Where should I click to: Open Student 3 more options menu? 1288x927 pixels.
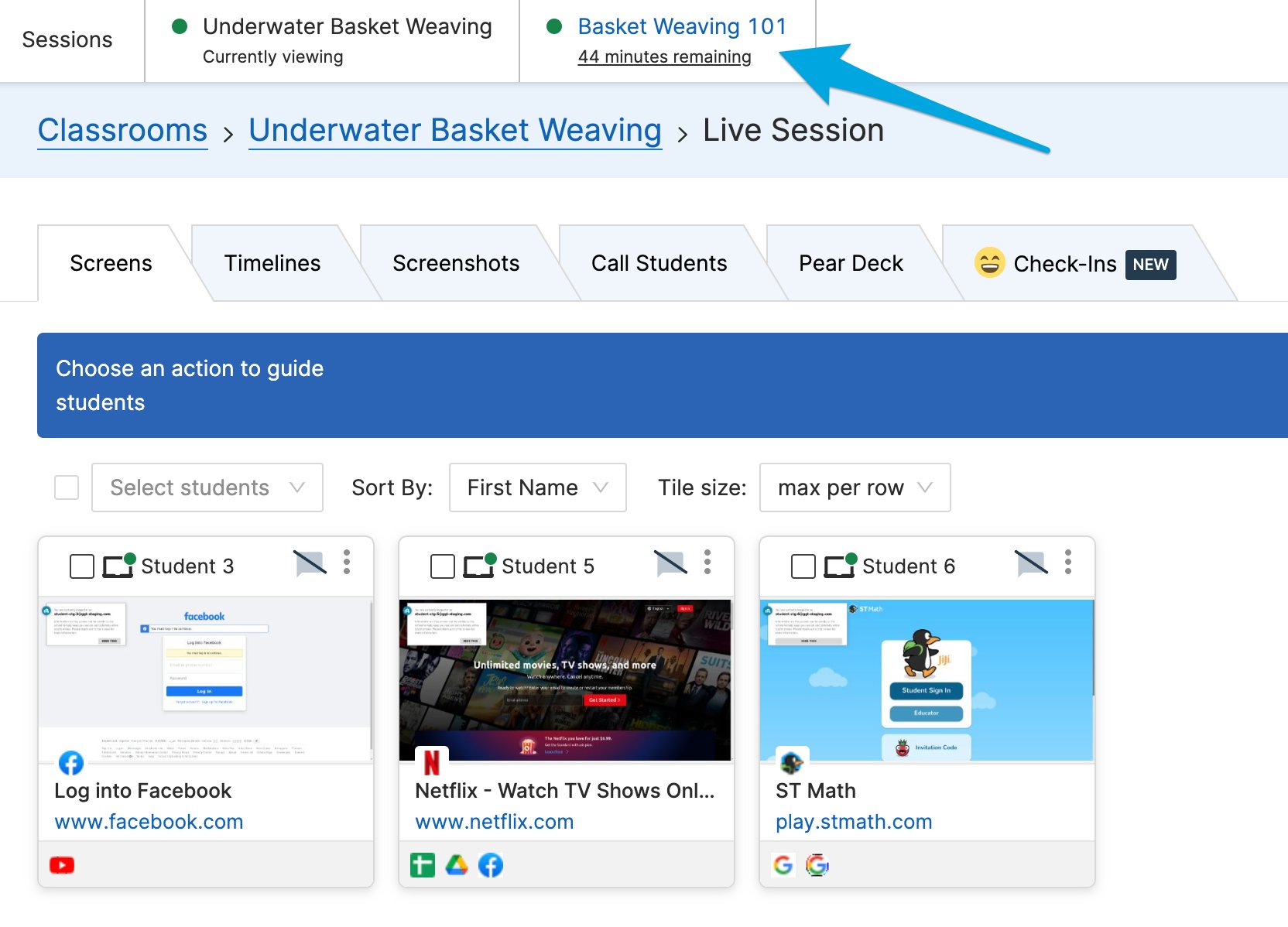pyautogui.click(x=347, y=563)
